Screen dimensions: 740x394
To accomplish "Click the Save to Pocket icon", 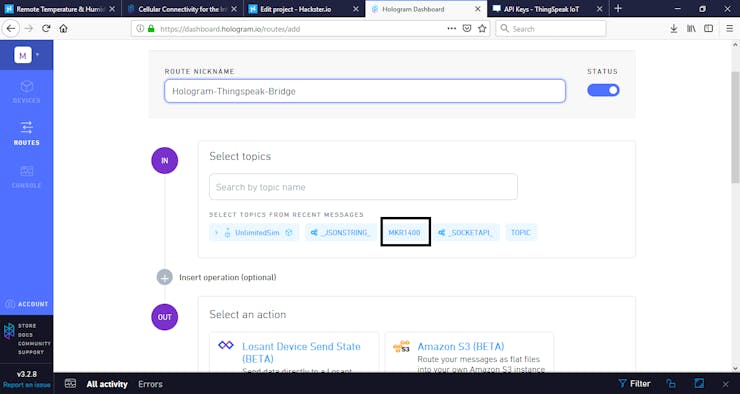I will point(467,29).
